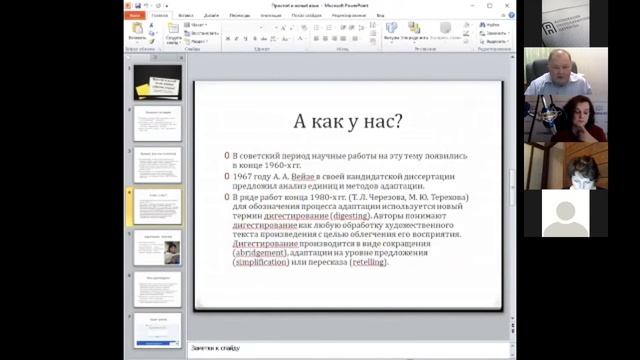Screen dimensions: 640x360
Task: Click the Decrease Font Size icon
Action: tap(291, 28)
